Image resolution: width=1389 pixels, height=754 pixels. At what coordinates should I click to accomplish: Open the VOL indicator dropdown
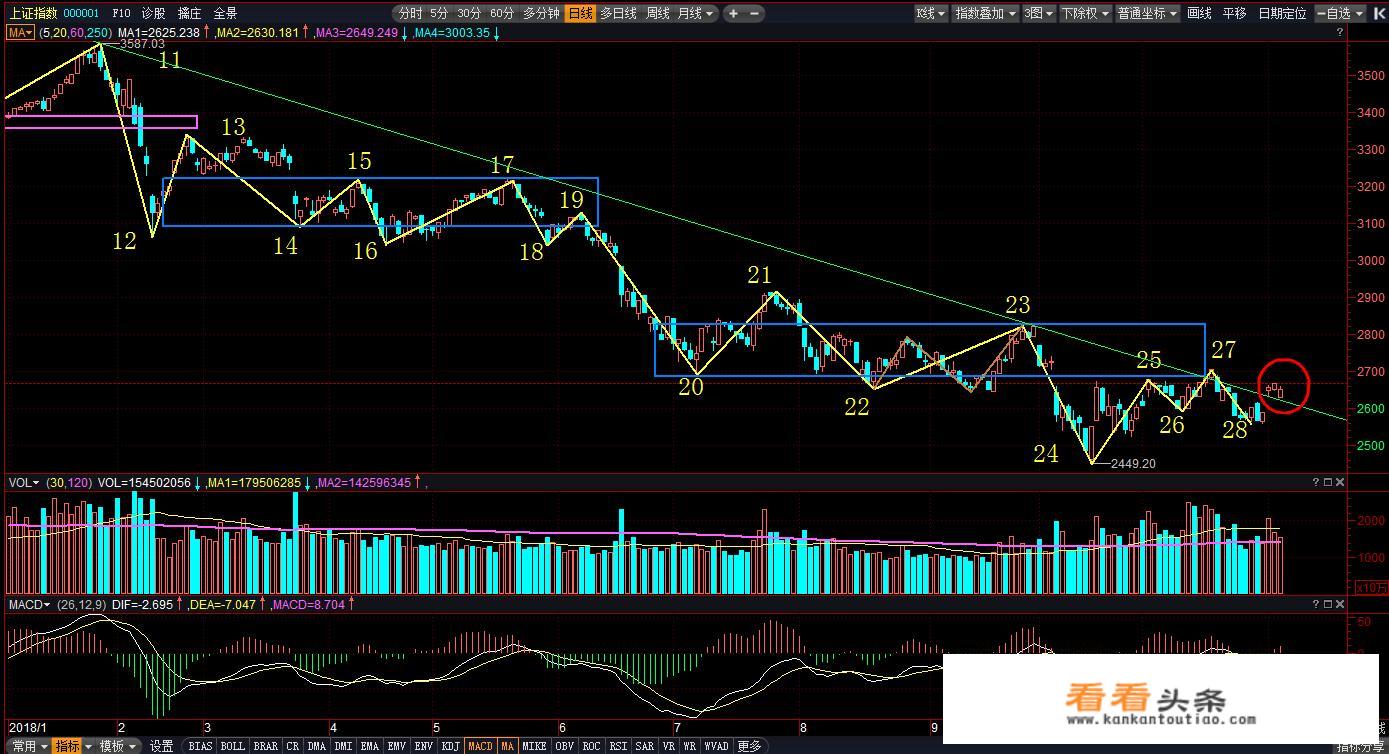click(24, 482)
